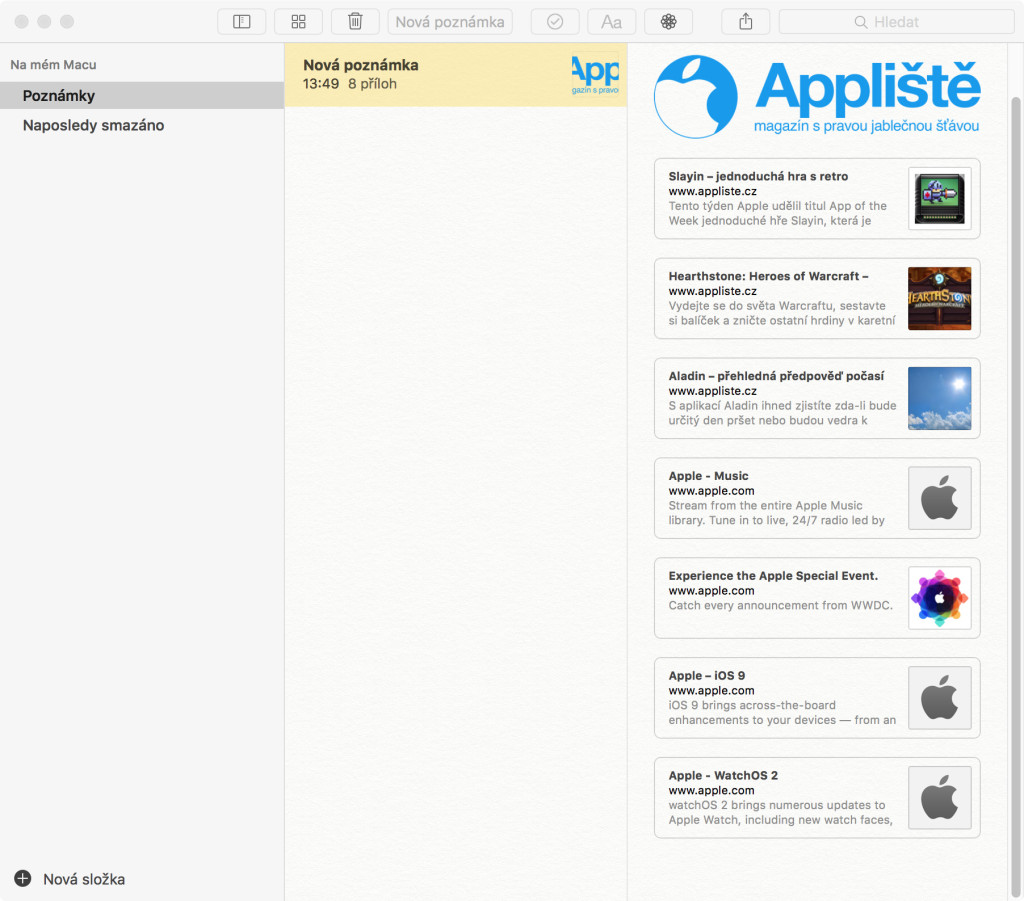Click the '13:49 8 příloh' note info

[349, 84]
